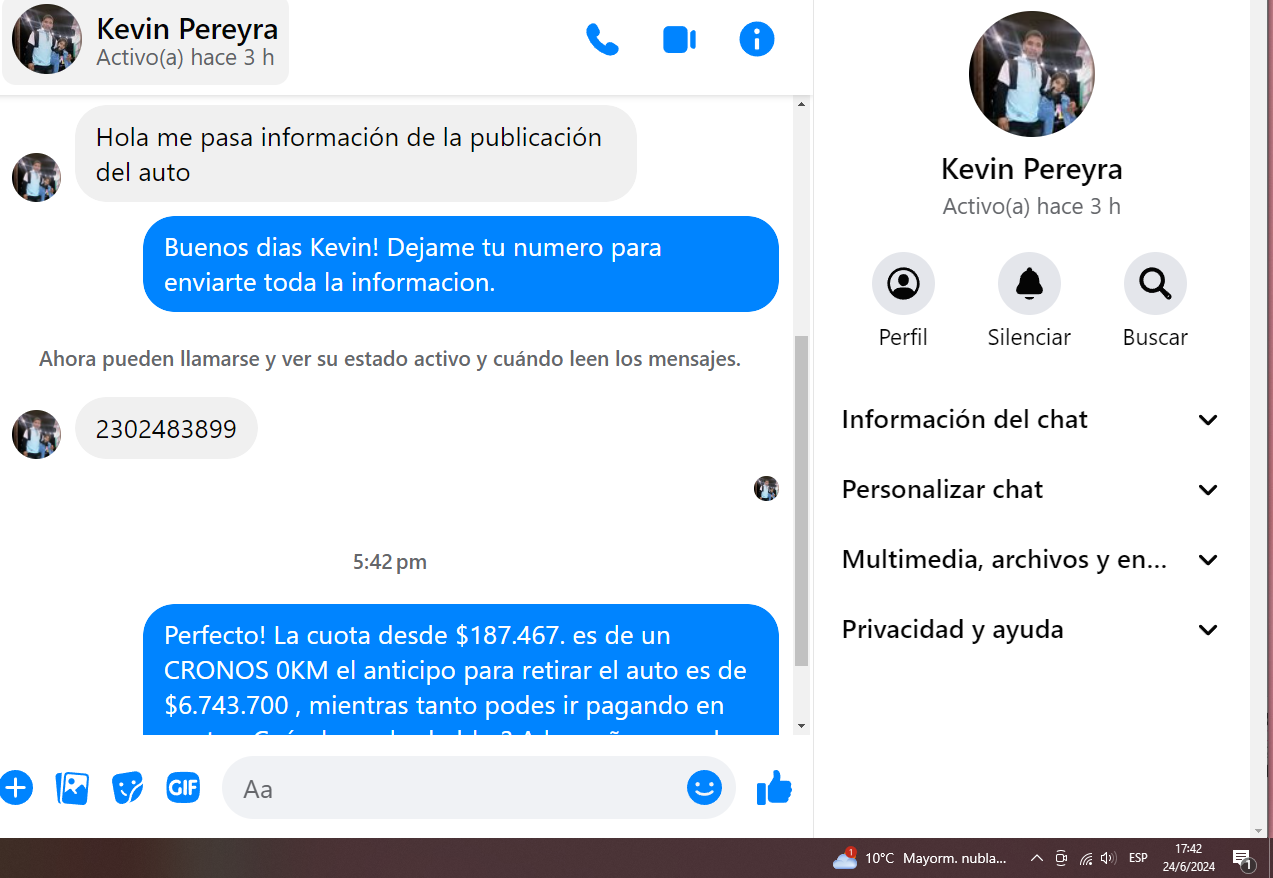Open the Windows notification center icon
The height and width of the screenshot is (878, 1273).
coord(1243,859)
